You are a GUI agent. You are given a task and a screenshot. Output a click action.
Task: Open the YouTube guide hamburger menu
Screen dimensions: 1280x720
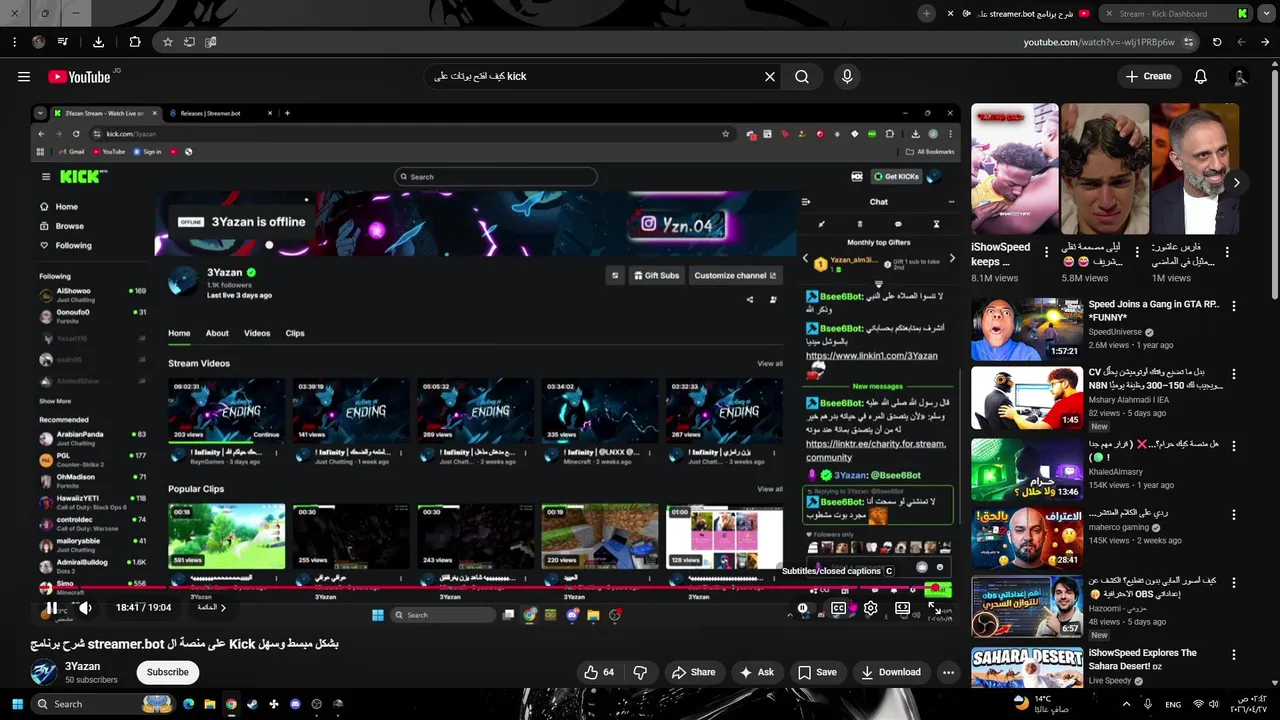[x=24, y=76]
